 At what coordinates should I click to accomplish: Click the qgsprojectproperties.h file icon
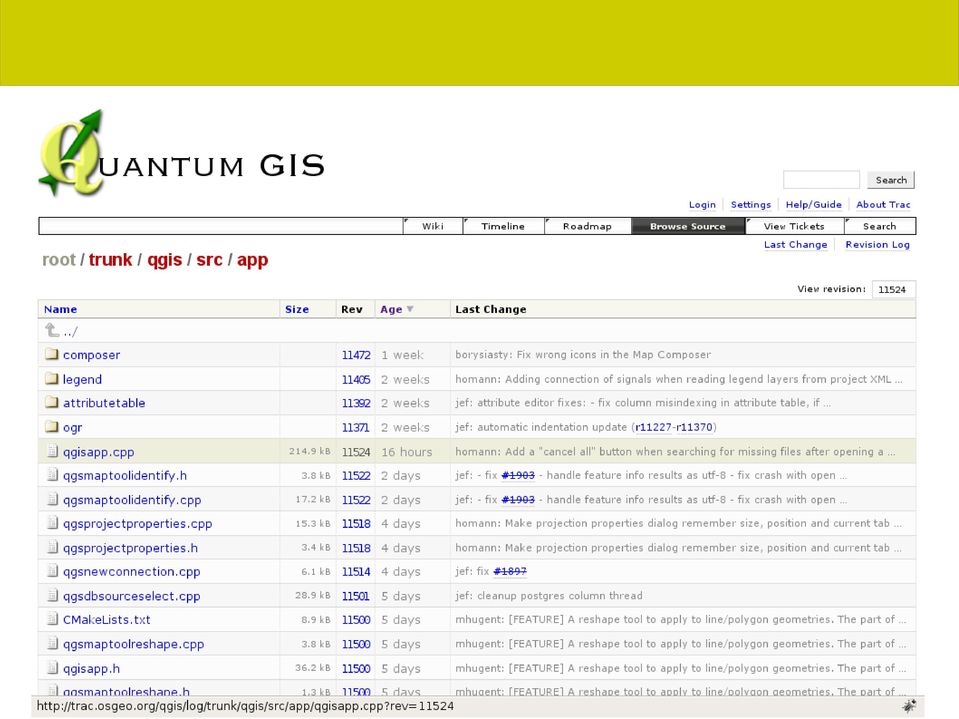pos(53,548)
